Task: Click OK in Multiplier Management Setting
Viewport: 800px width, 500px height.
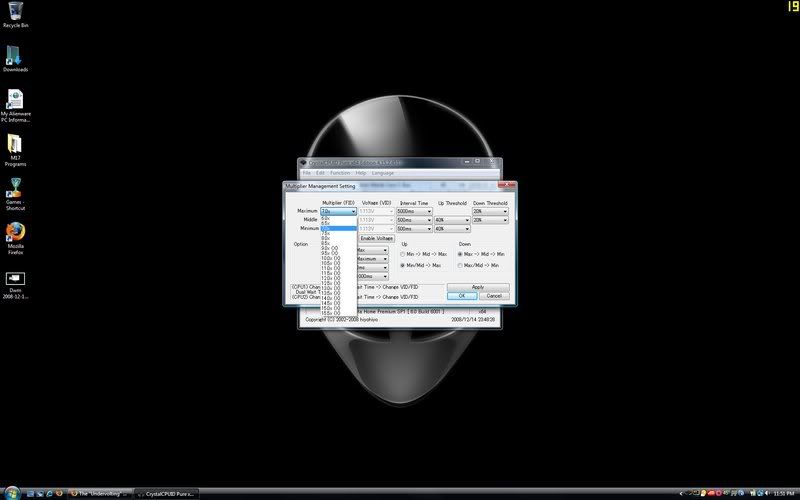Action: point(462,296)
